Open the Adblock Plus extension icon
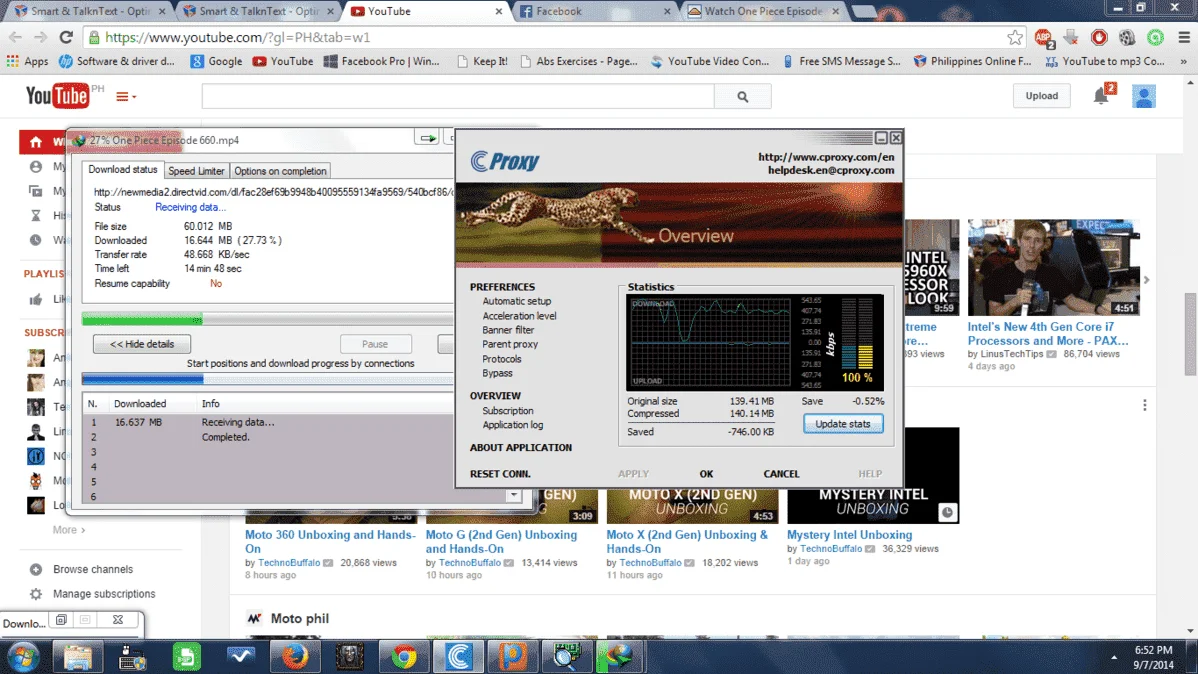 (x=1043, y=37)
